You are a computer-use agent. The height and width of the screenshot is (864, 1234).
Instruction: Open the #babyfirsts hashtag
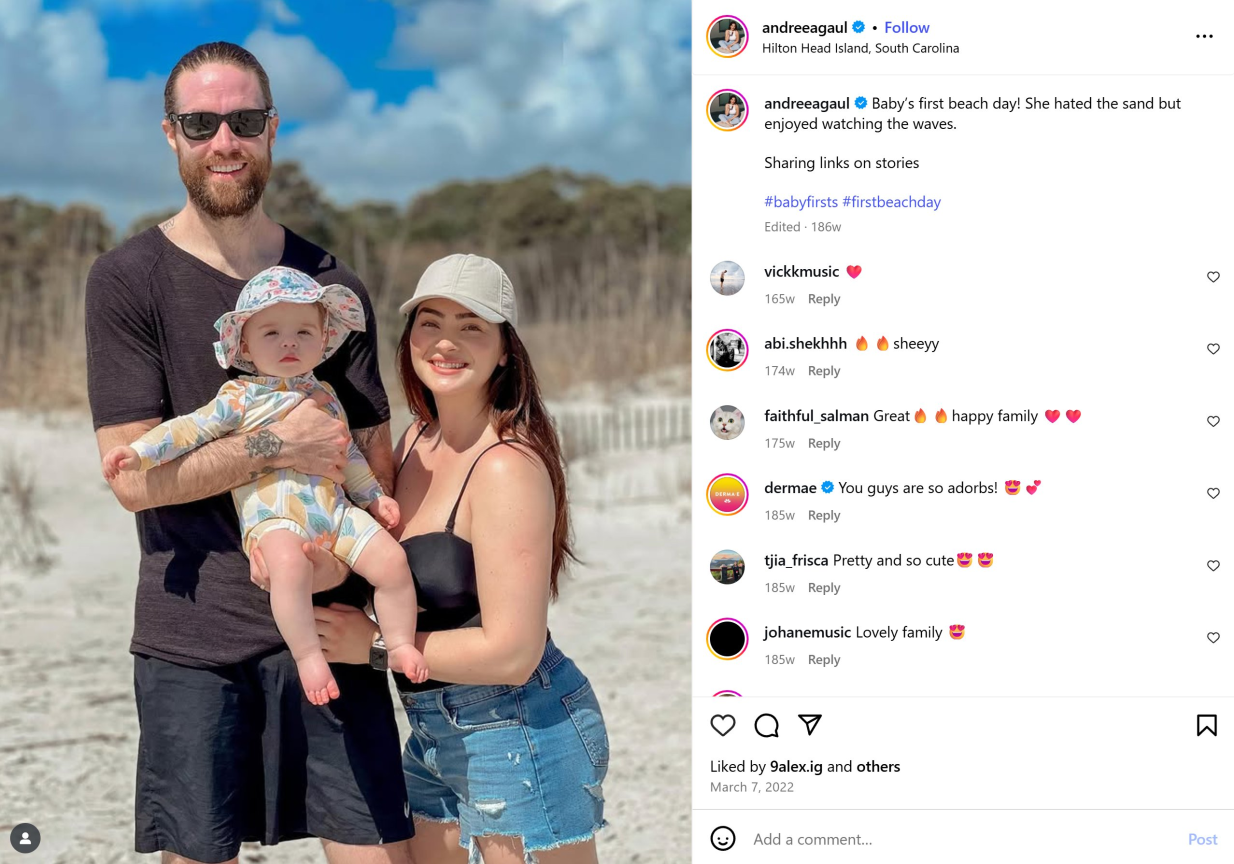coord(801,201)
